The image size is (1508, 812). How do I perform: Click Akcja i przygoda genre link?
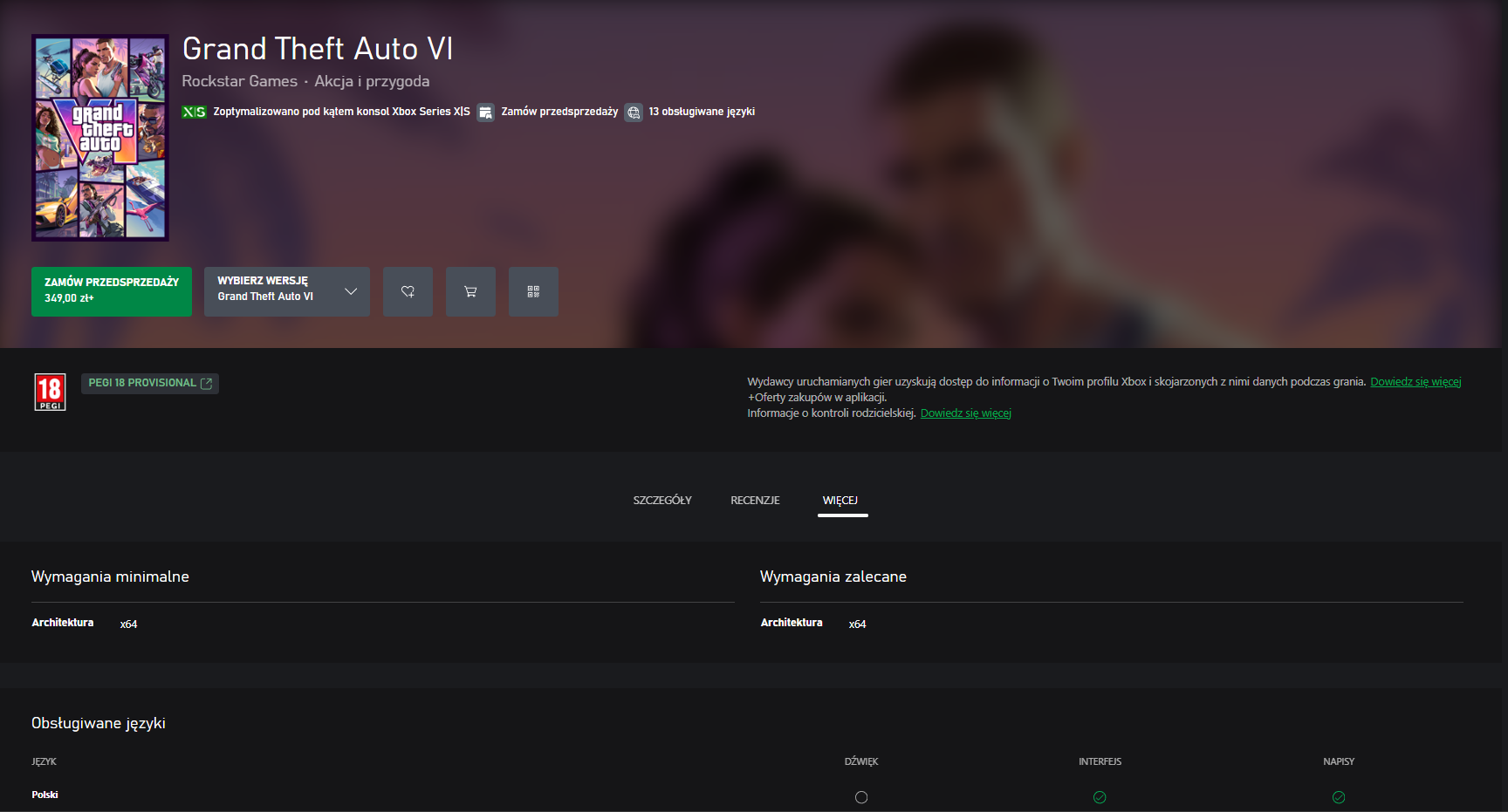tap(372, 81)
